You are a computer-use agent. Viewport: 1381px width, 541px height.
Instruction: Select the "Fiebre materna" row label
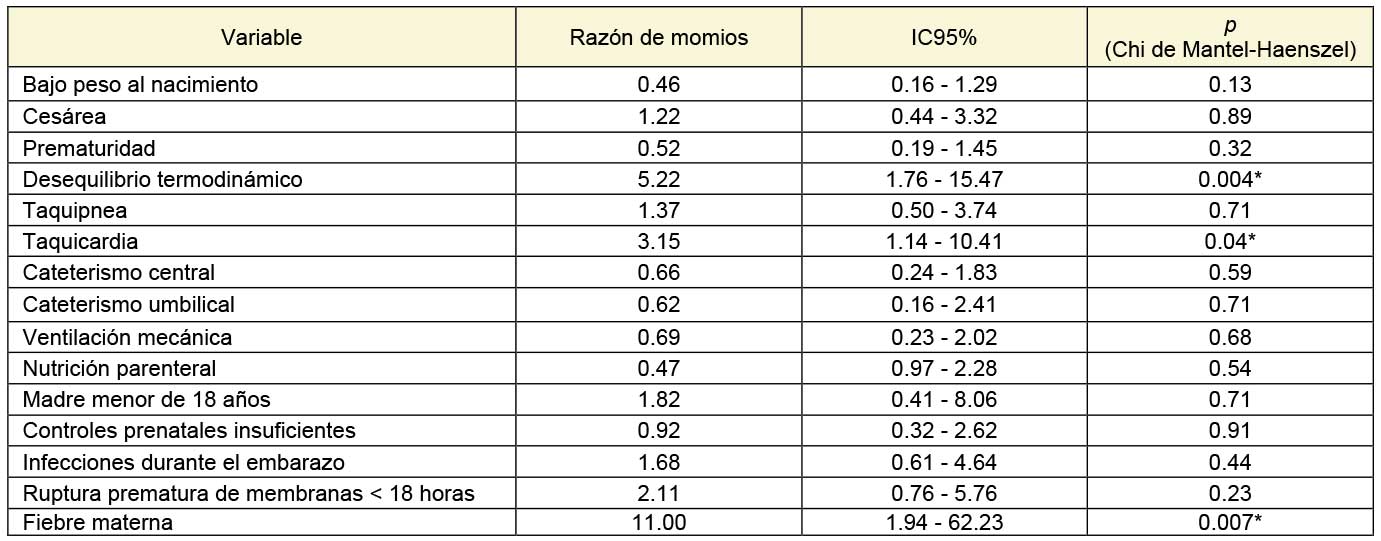pyautogui.click(x=98, y=522)
